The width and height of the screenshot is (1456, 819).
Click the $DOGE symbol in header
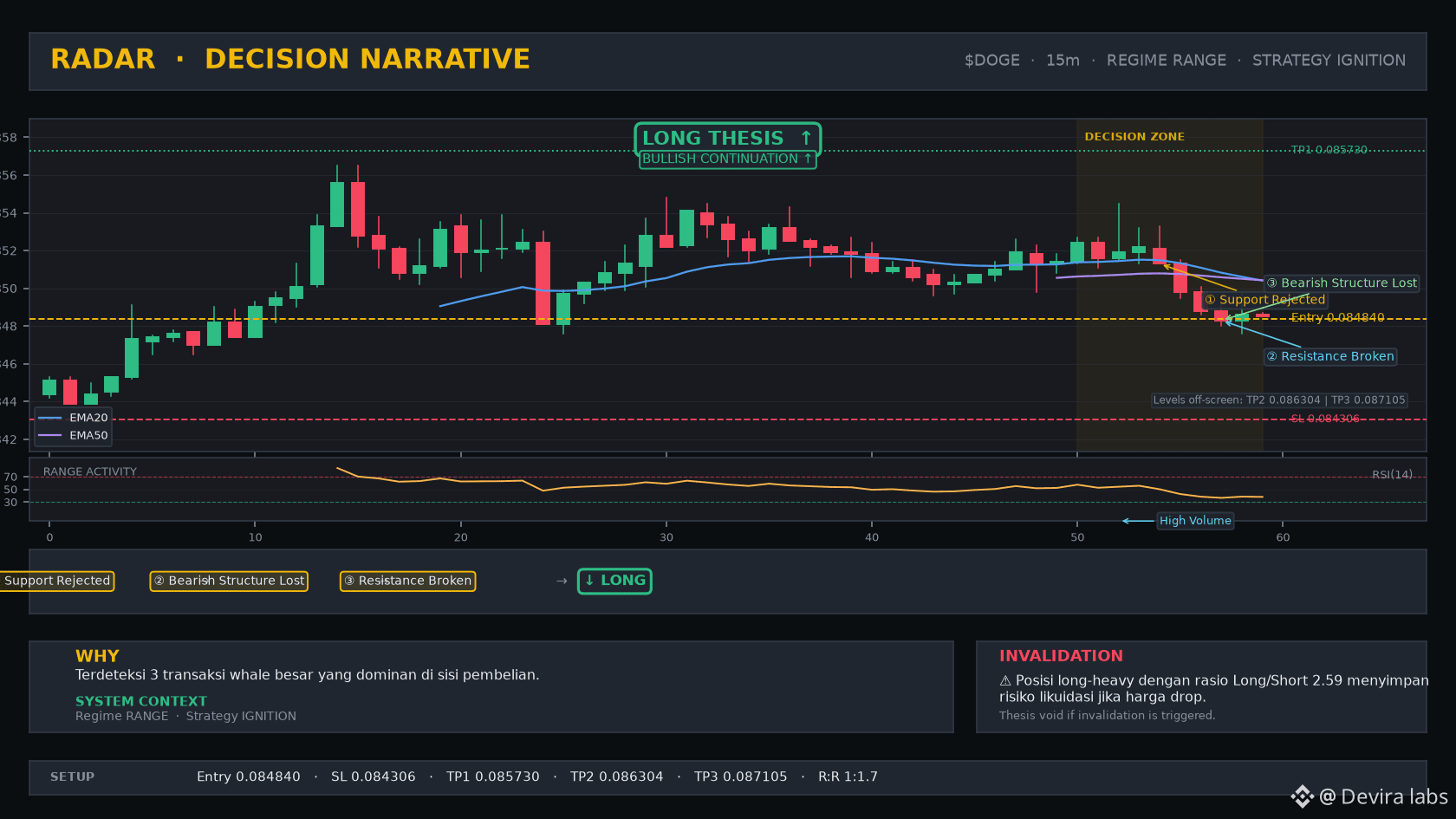coord(992,61)
